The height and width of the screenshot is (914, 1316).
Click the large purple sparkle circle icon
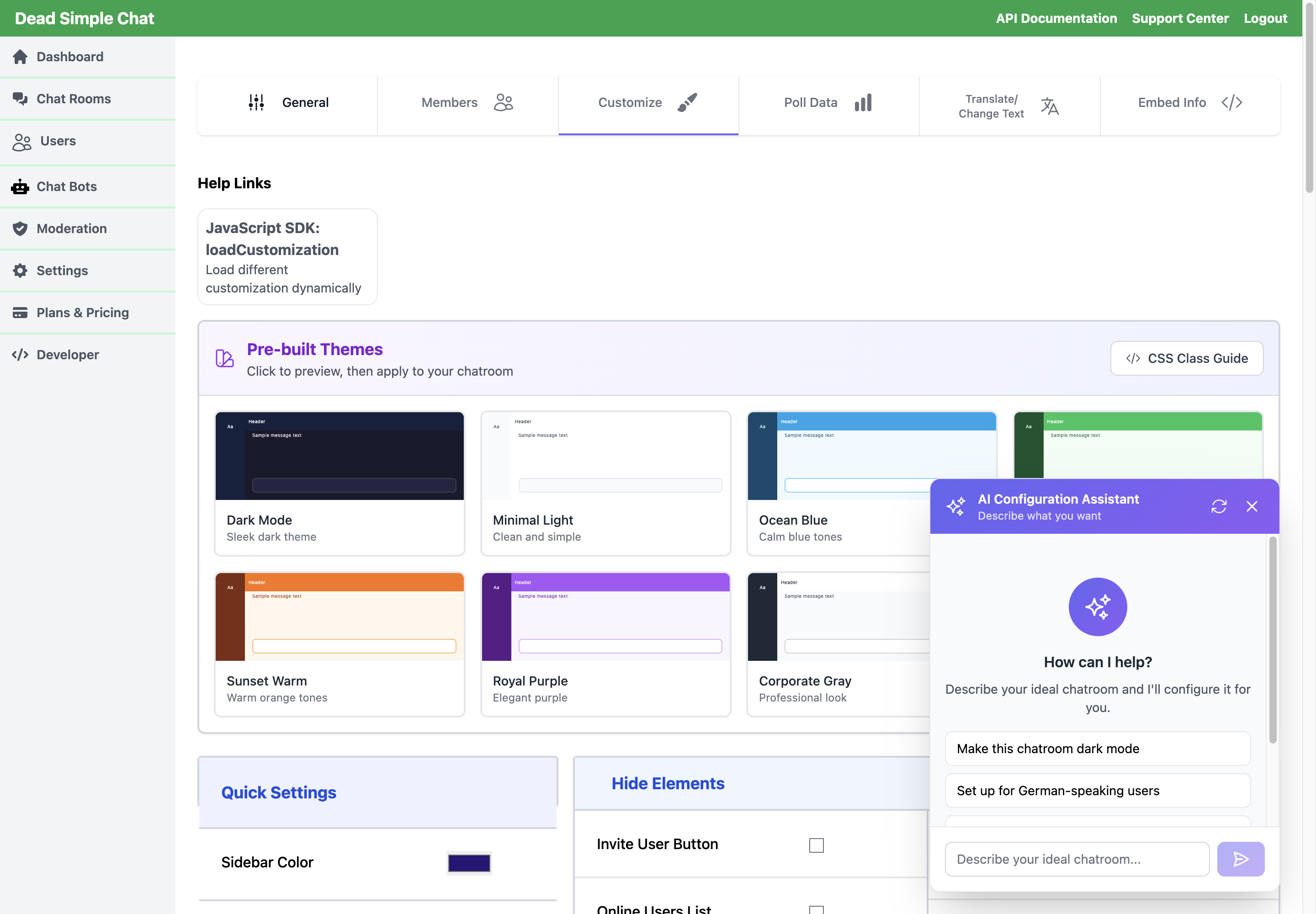(x=1097, y=606)
